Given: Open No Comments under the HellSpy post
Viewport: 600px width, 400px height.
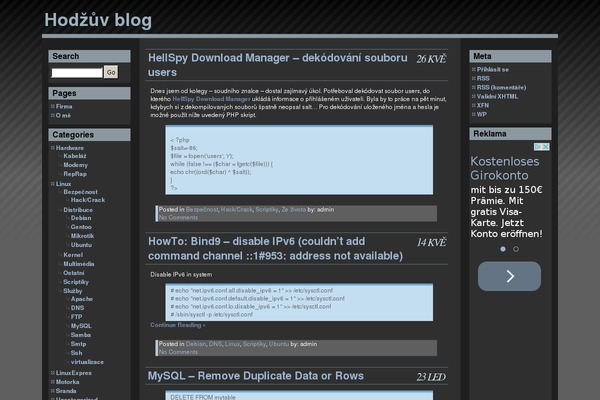Looking at the screenshot, I should point(178,218).
